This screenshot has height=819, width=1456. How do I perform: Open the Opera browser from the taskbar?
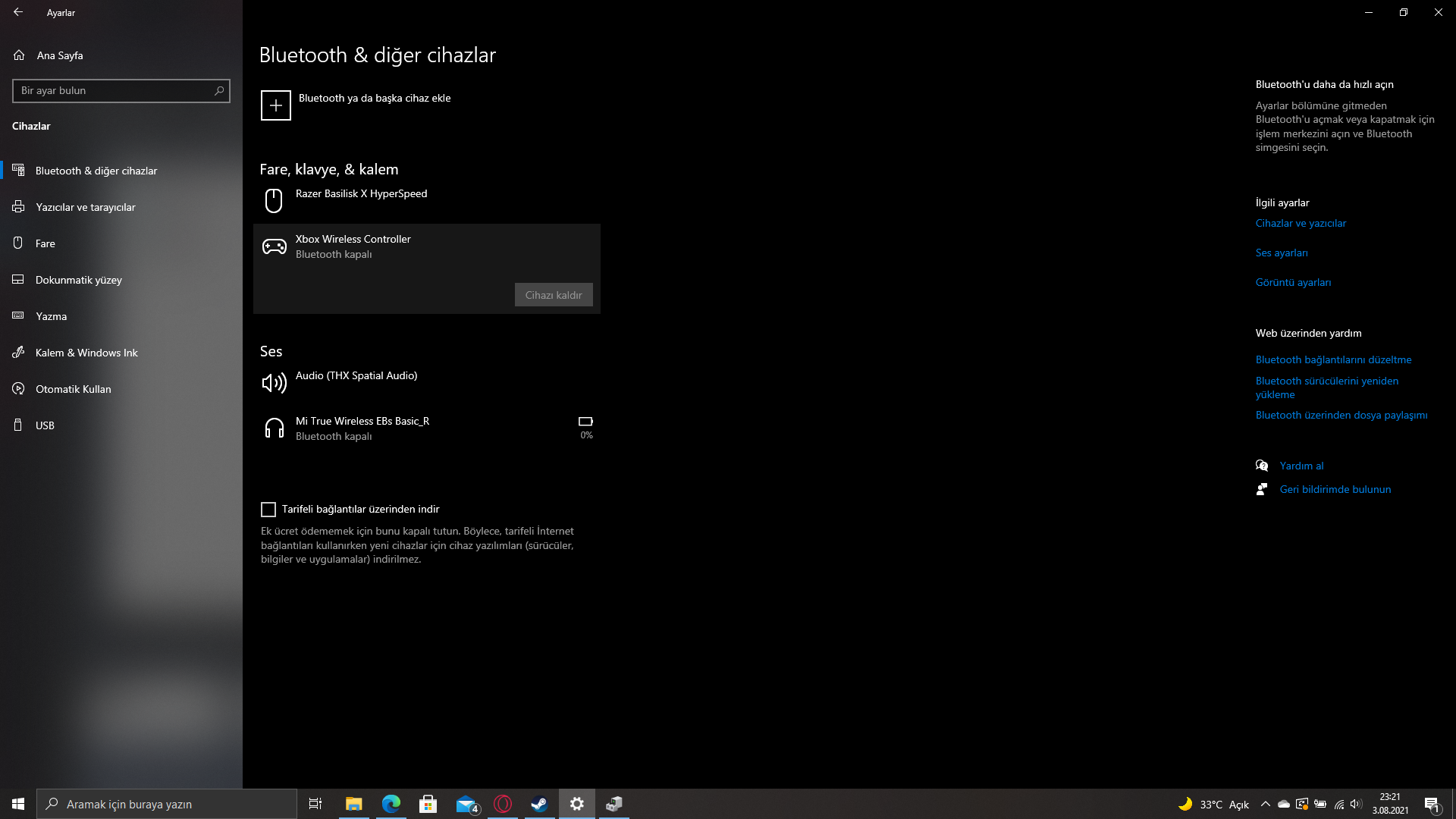(503, 804)
